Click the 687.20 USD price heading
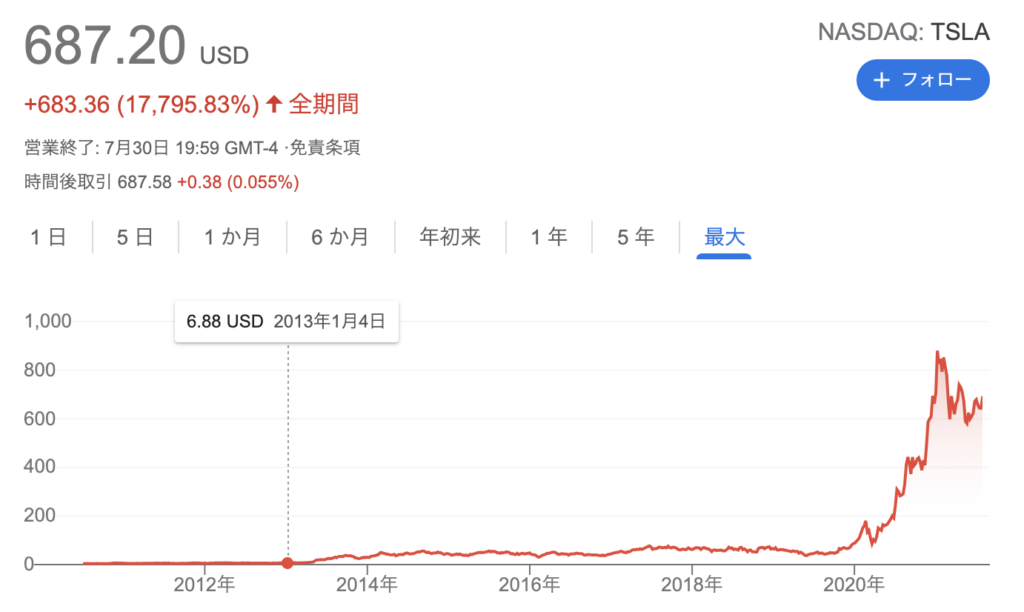Screen dimensions: 1024x612 tap(136, 46)
